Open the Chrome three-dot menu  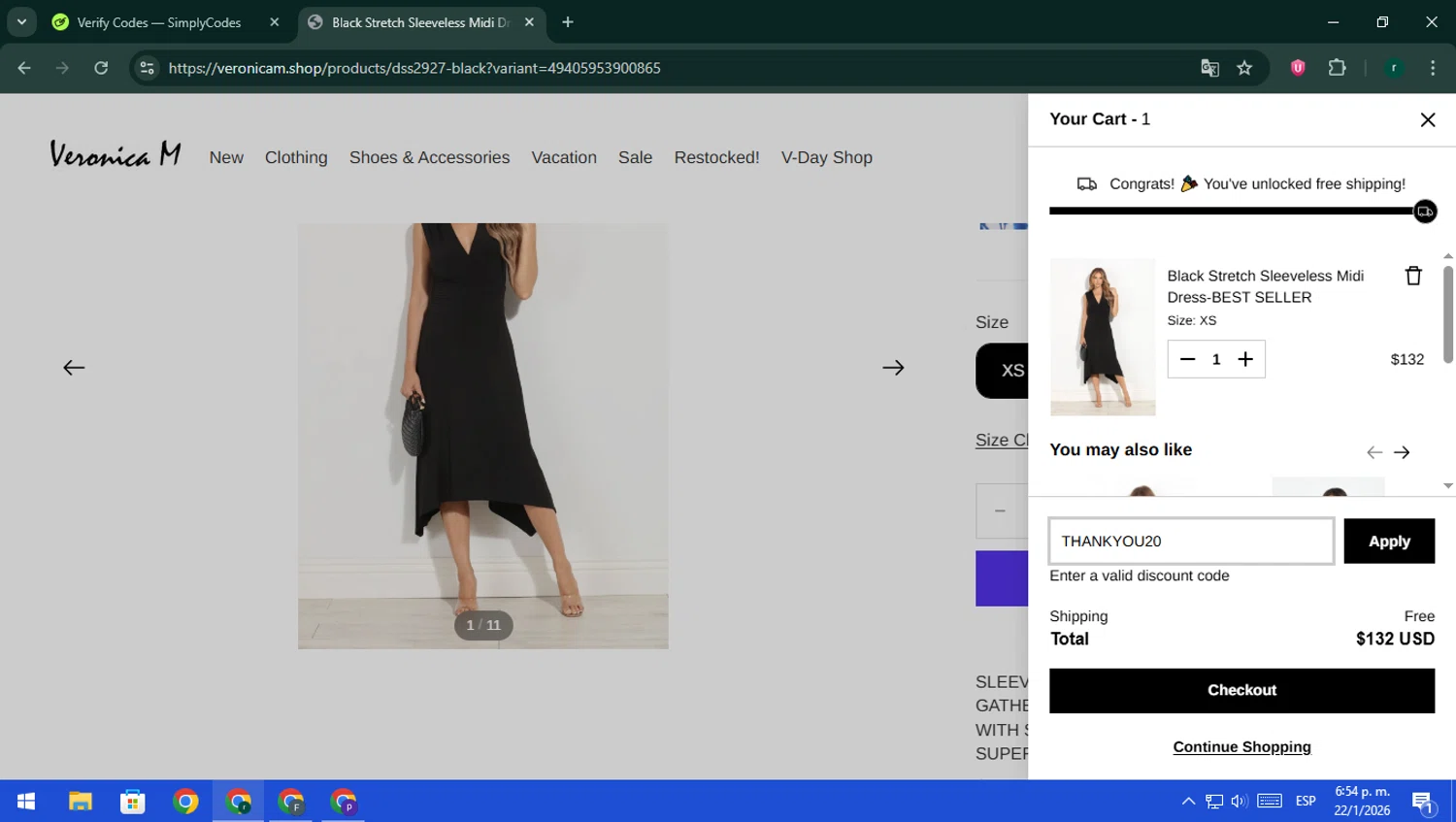(x=1433, y=68)
